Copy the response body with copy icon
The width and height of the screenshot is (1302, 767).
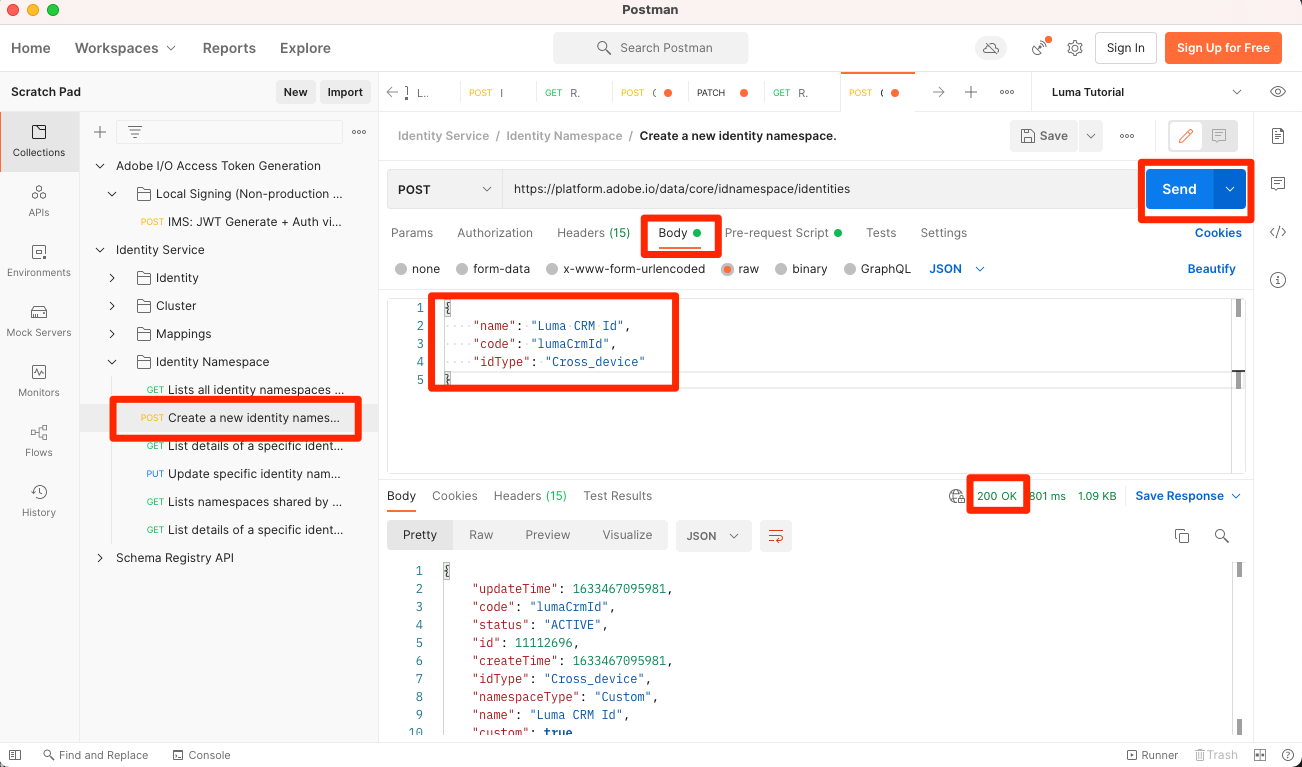tap(1182, 536)
